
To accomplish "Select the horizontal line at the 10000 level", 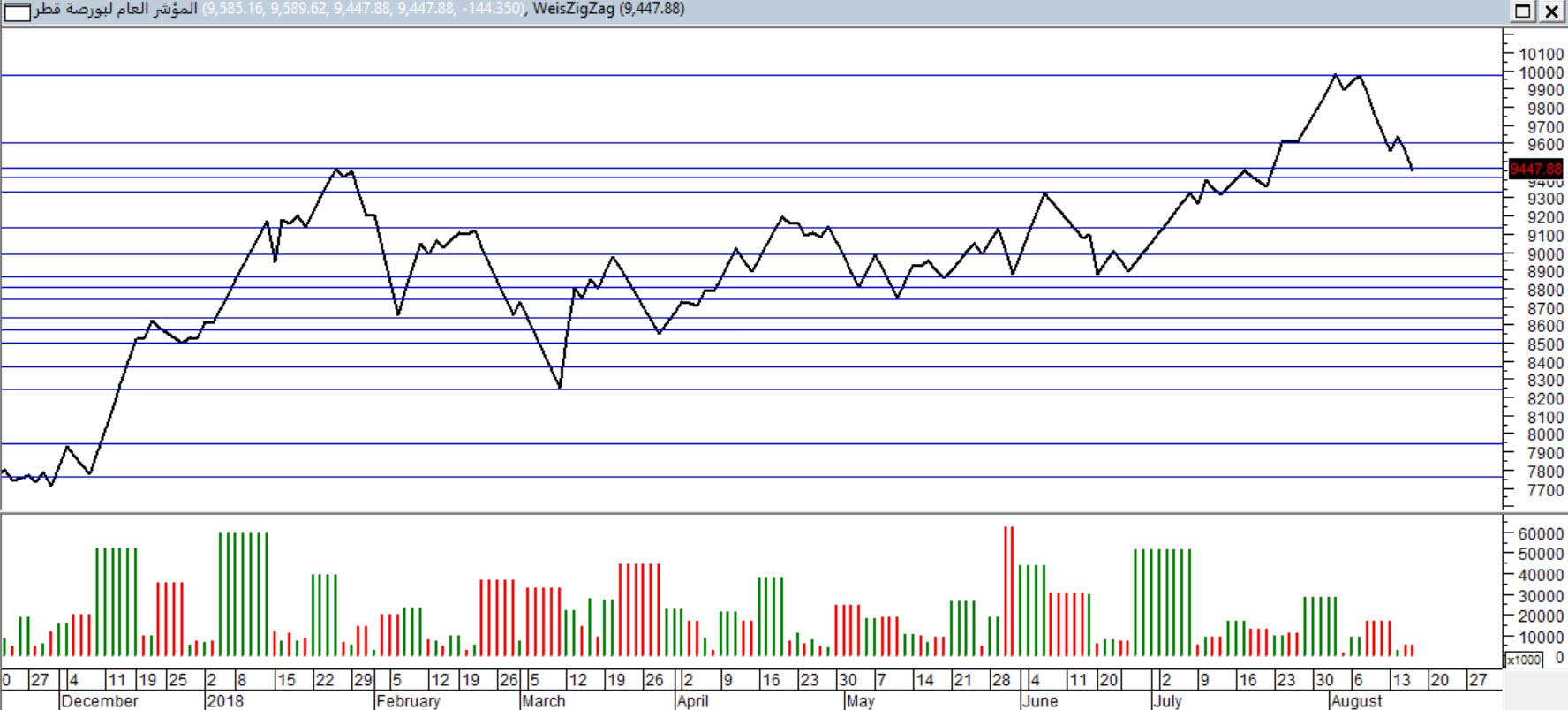I will pyautogui.click(x=750, y=76).
